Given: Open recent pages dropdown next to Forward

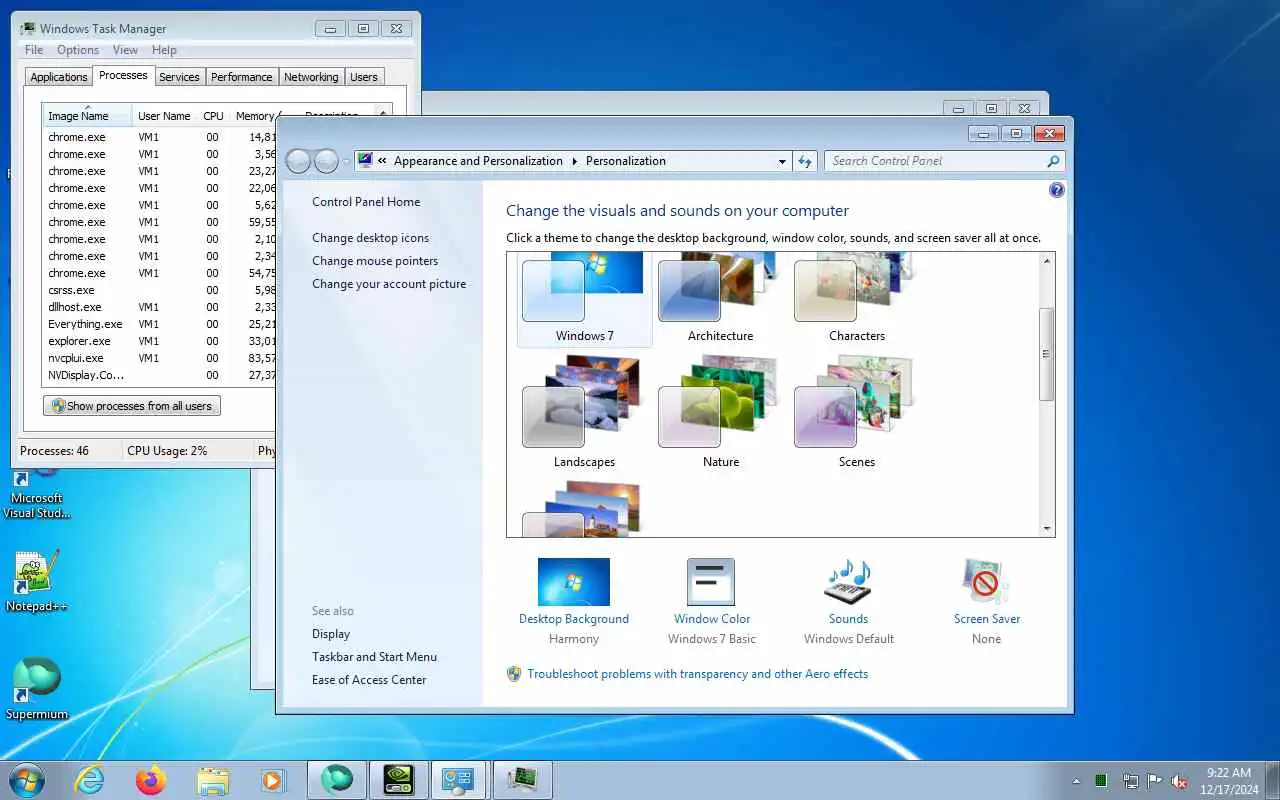Looking at the screenshot, I should 346,161.
